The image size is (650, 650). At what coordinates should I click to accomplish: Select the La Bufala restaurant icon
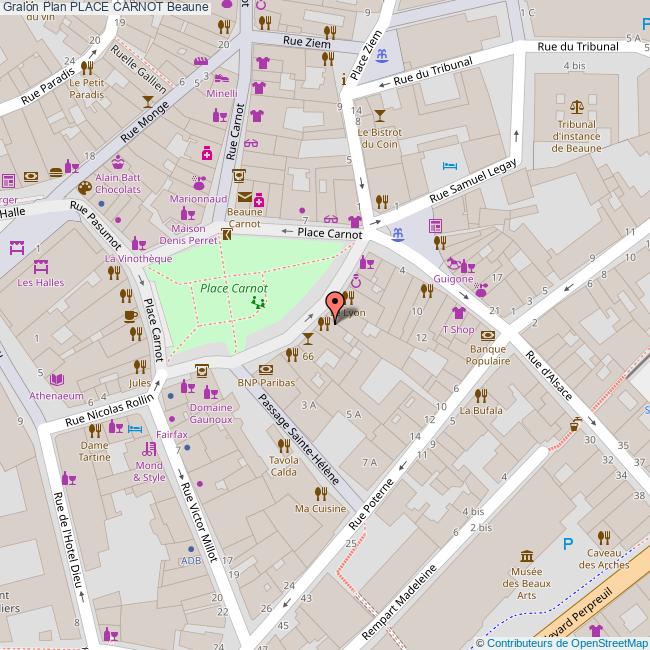481,394
